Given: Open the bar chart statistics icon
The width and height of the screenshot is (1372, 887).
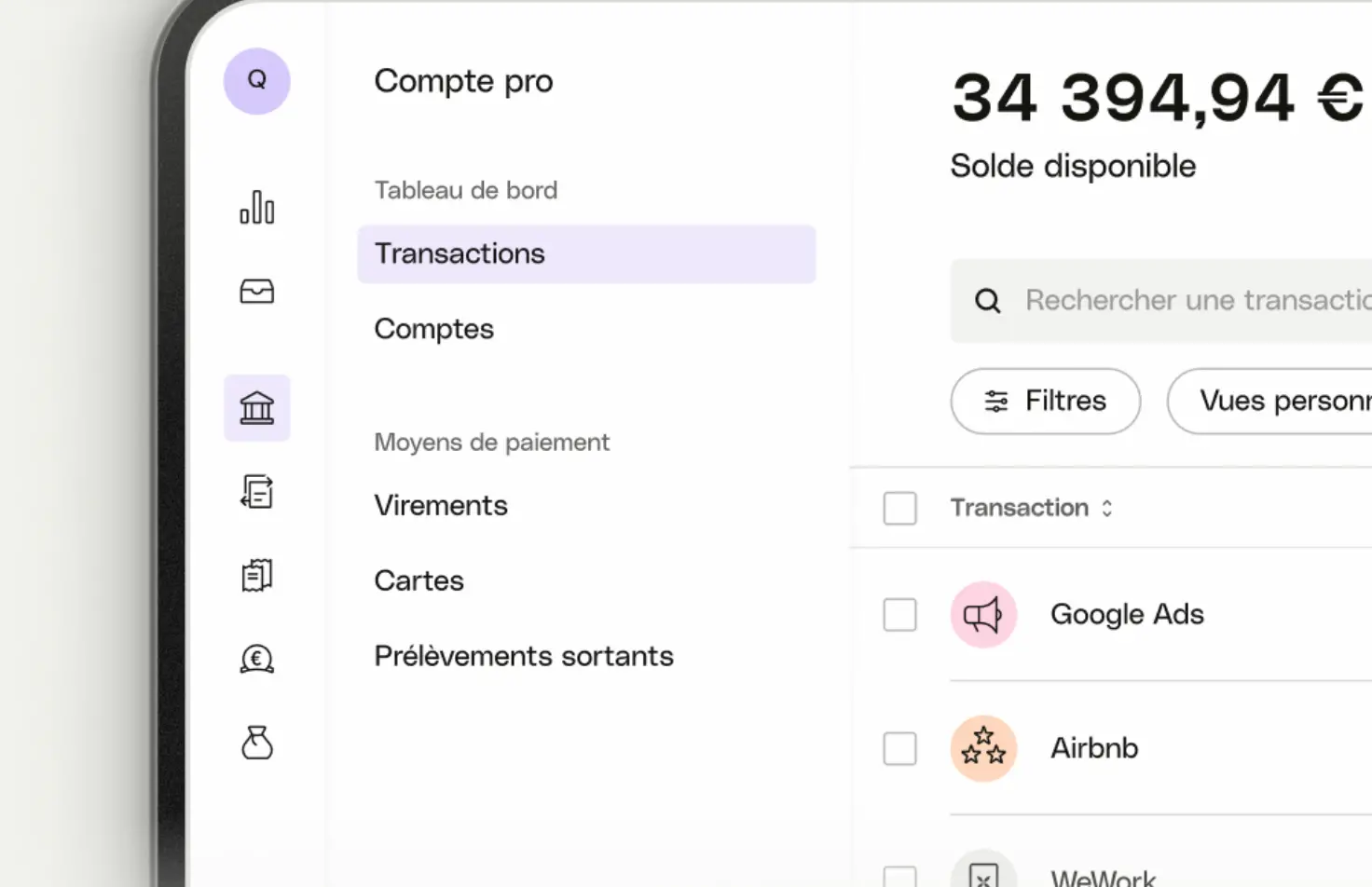Looking at the screenshot, I should click(x=256, y=207).
